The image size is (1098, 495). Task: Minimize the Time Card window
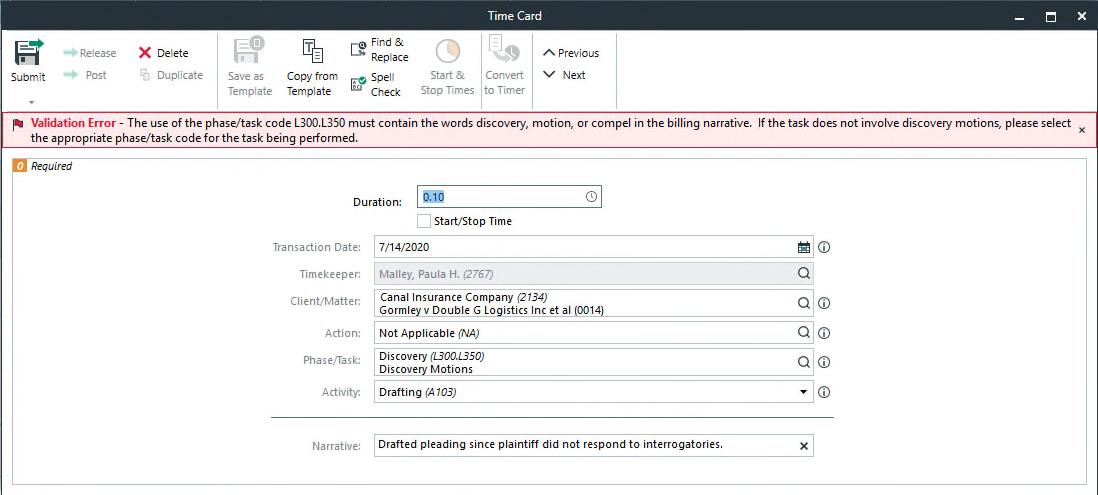[x=1019, y=16]
